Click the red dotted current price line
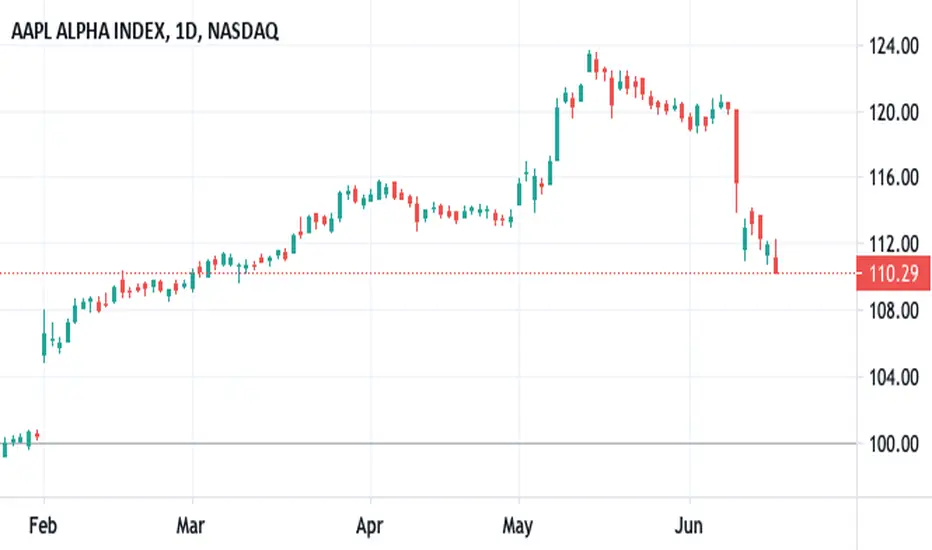 (x=428, y=274)
